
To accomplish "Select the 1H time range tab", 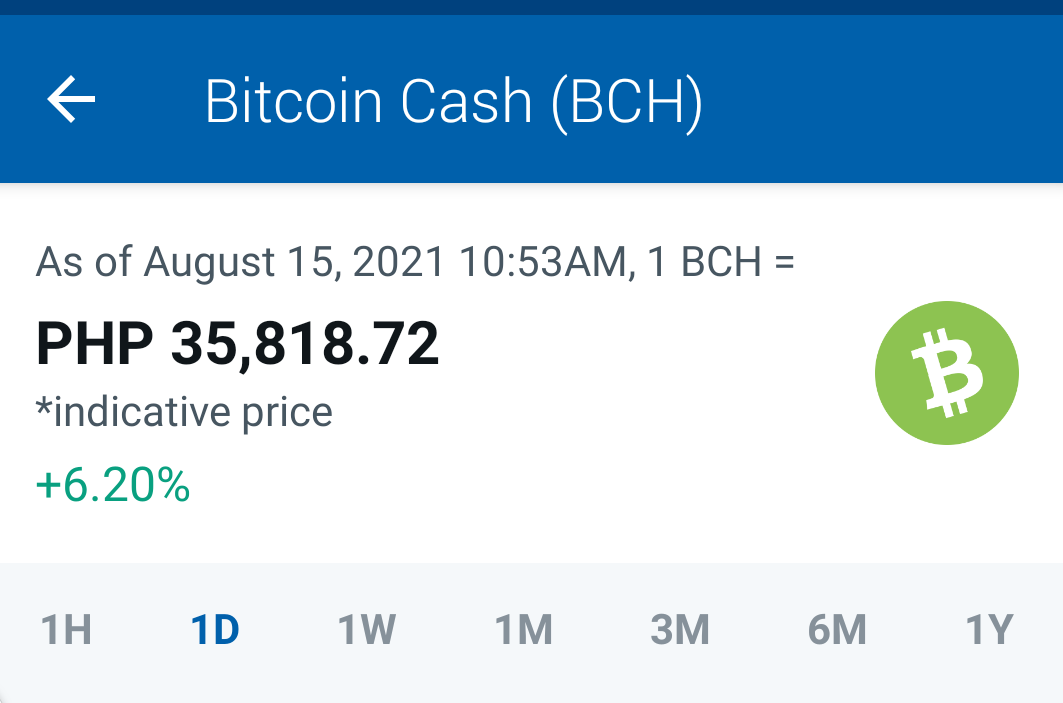I will [x=66, y=629].
